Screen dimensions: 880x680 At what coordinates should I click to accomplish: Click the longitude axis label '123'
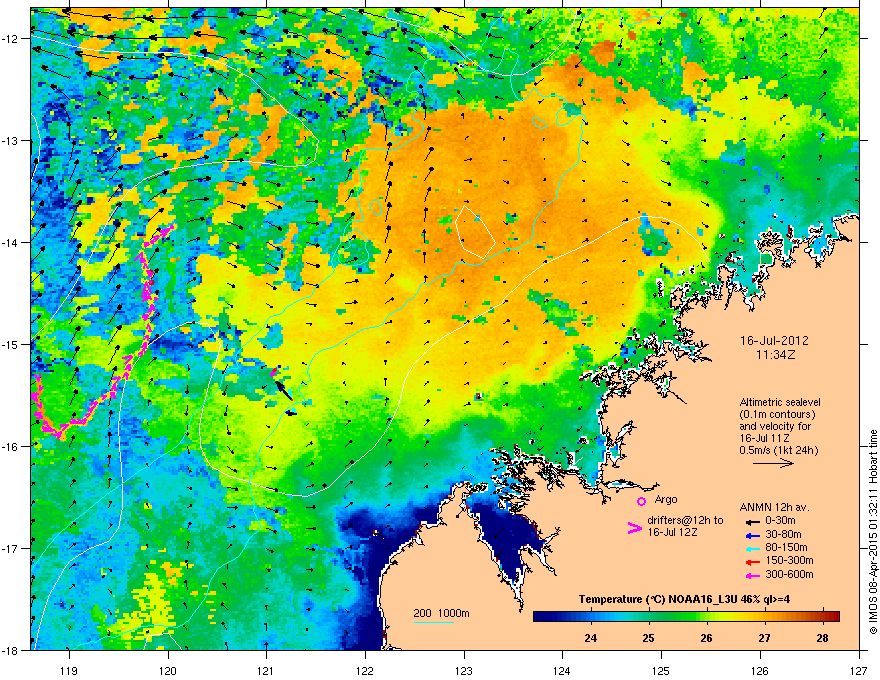pos(464,670)
